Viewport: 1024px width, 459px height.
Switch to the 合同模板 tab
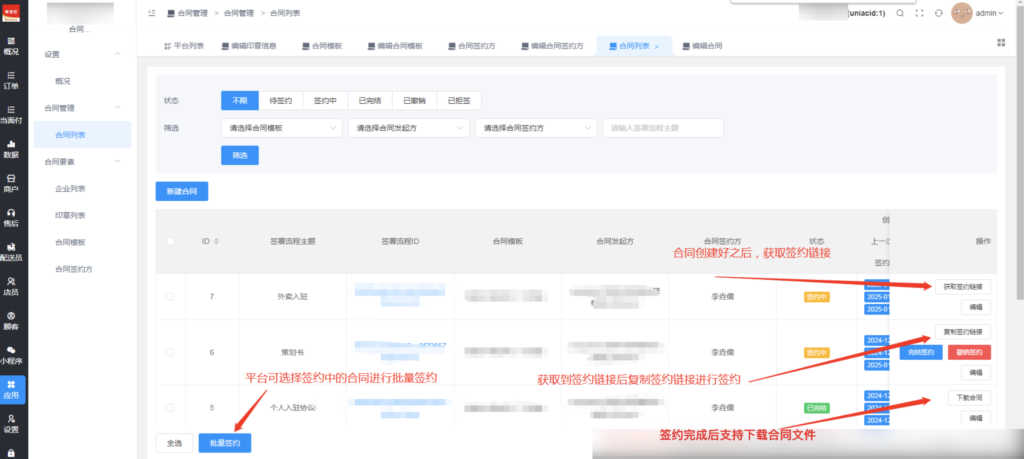point(322,46)
